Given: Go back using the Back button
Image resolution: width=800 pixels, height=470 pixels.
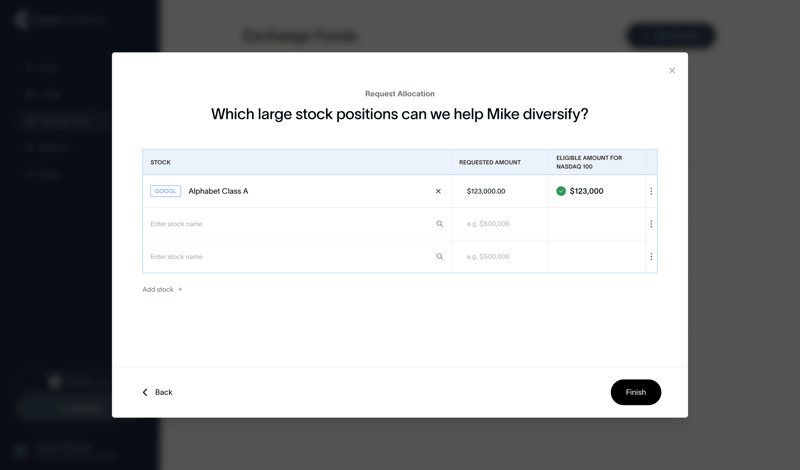Looking at the screenshot, I should [x=157, y=392].
